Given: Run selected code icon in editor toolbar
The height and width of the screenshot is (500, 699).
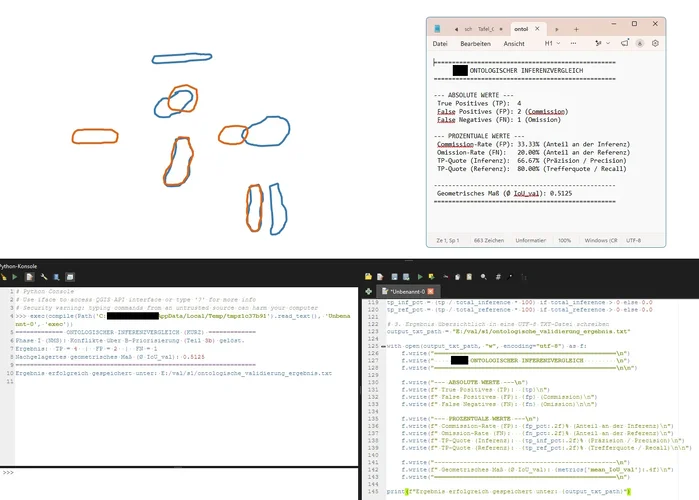Looking at the screenshot, I should pos(432,277).
